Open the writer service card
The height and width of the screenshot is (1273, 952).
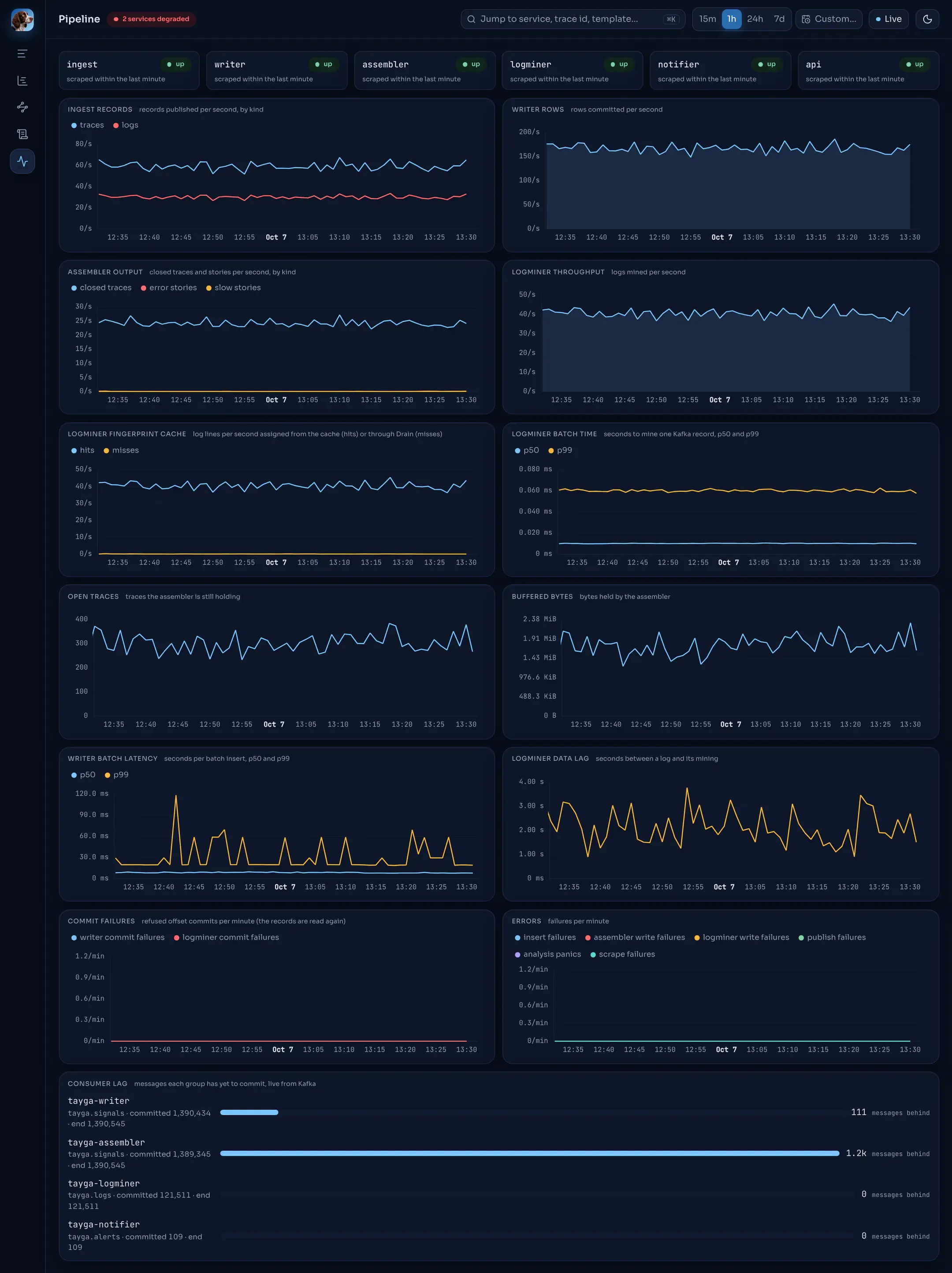[277, 71]
